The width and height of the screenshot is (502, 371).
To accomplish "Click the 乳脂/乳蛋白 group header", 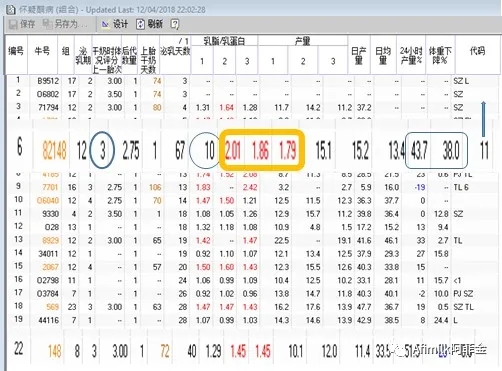I will coord(224,41).
